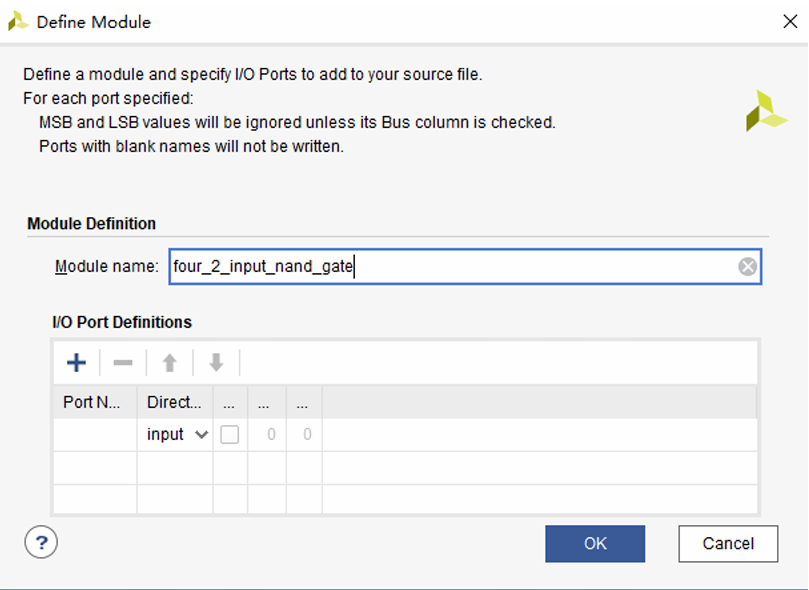This screenshot has width=809, height=590.
Task: Move port down with arrow icon
Action: click(x=216, y=363)
